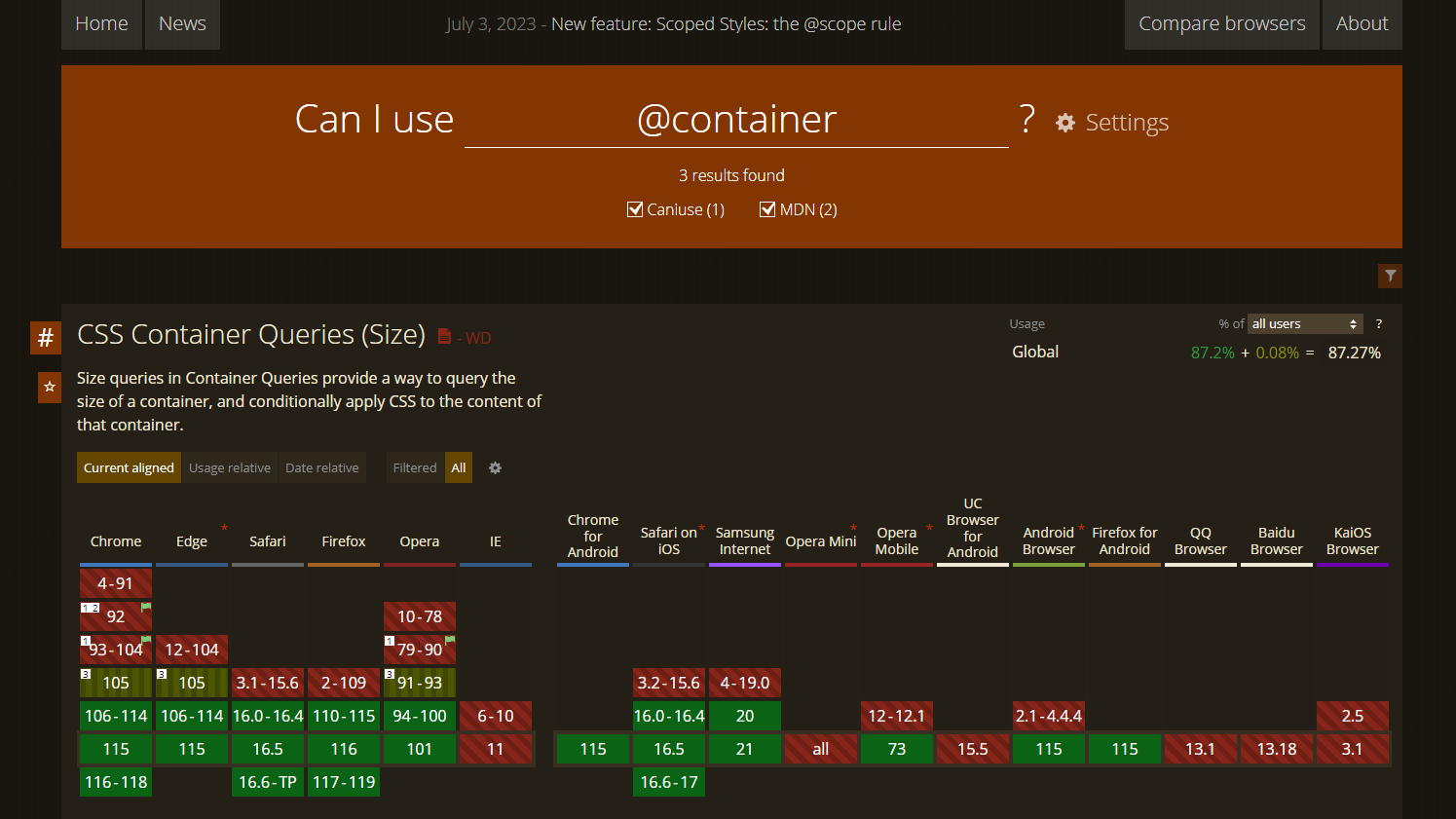This screenshot has height=819, width=1456.
Task: Toggle the Caniuse (1) checkbox
Action: click(635, 209)
